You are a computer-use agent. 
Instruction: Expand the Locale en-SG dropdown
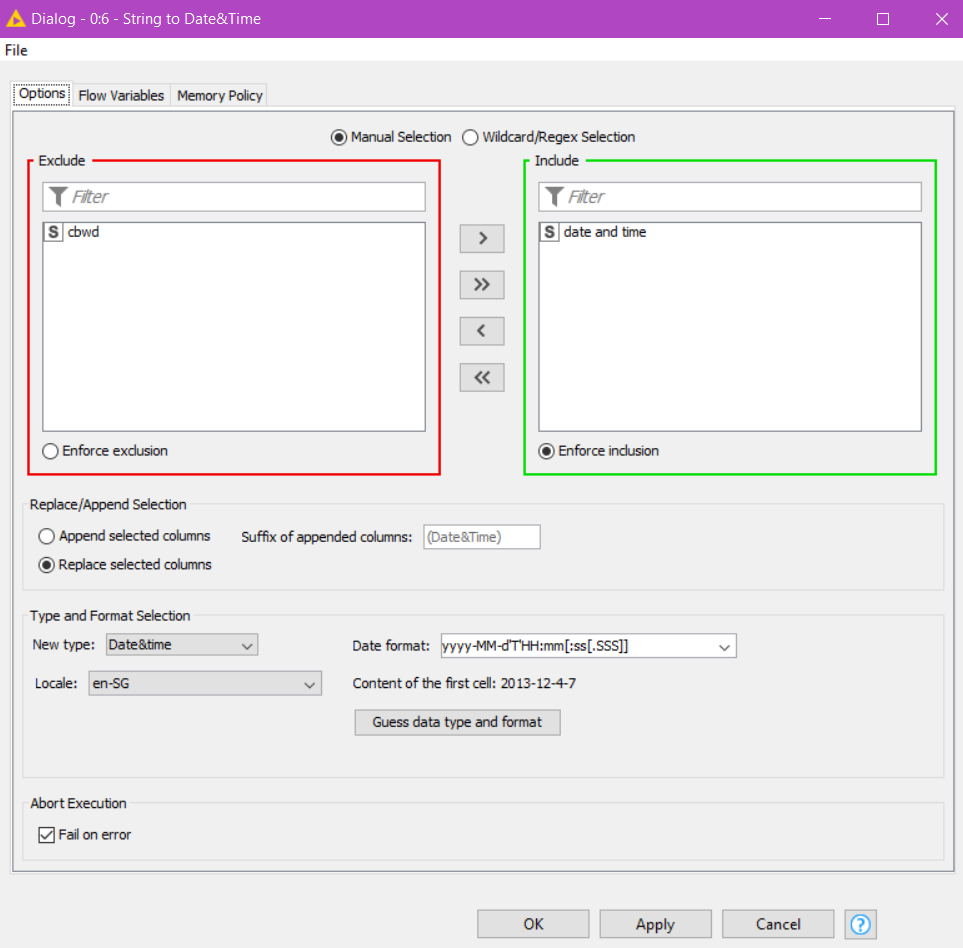click(205, 684)
